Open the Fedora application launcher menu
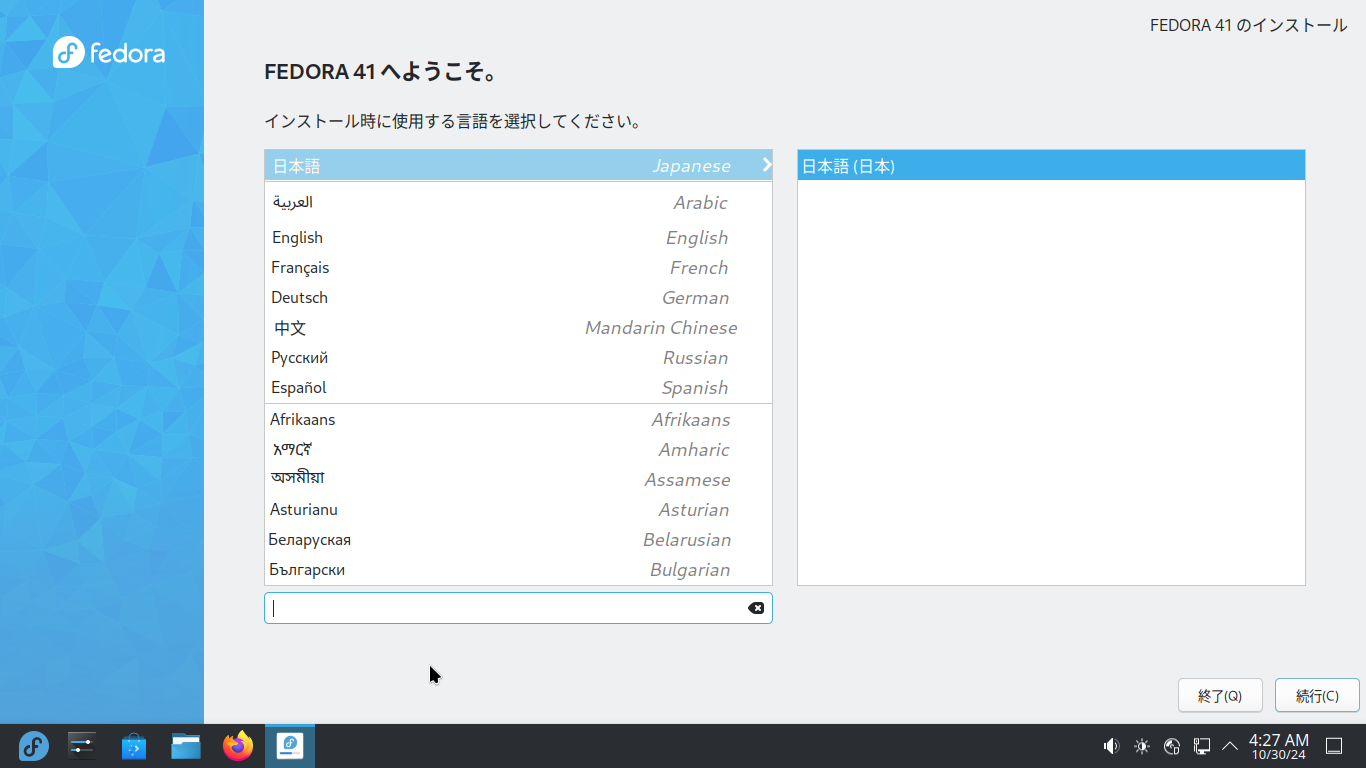The width and height of the screenshot is (1366, 768). click(x=34, y=746)
